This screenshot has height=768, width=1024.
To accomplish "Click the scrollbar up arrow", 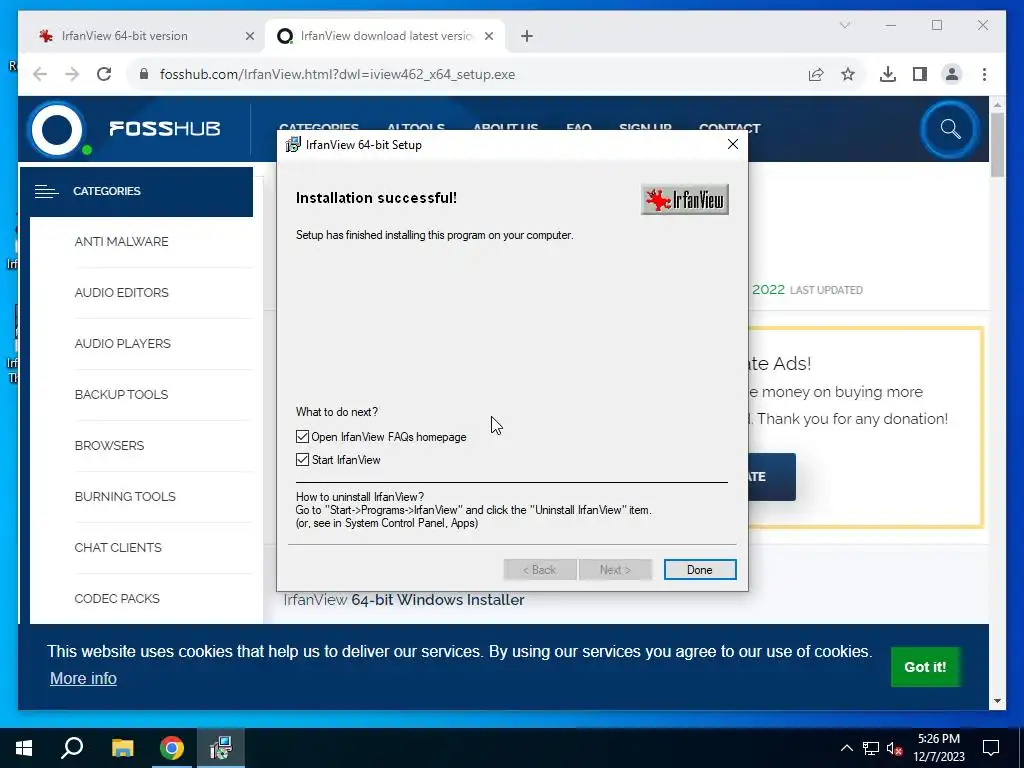I will pos(997,104).
